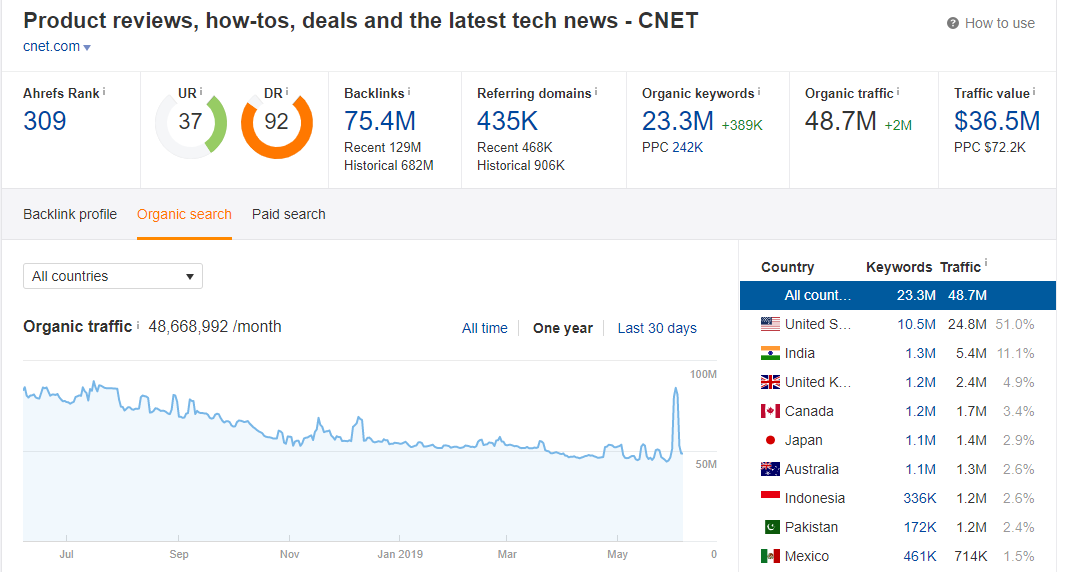Open the PPC 242K keywords link

[x=687, y=147]
